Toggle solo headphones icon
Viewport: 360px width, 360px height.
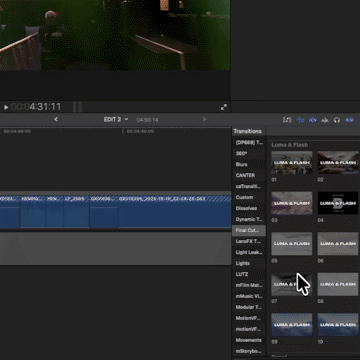337,120
